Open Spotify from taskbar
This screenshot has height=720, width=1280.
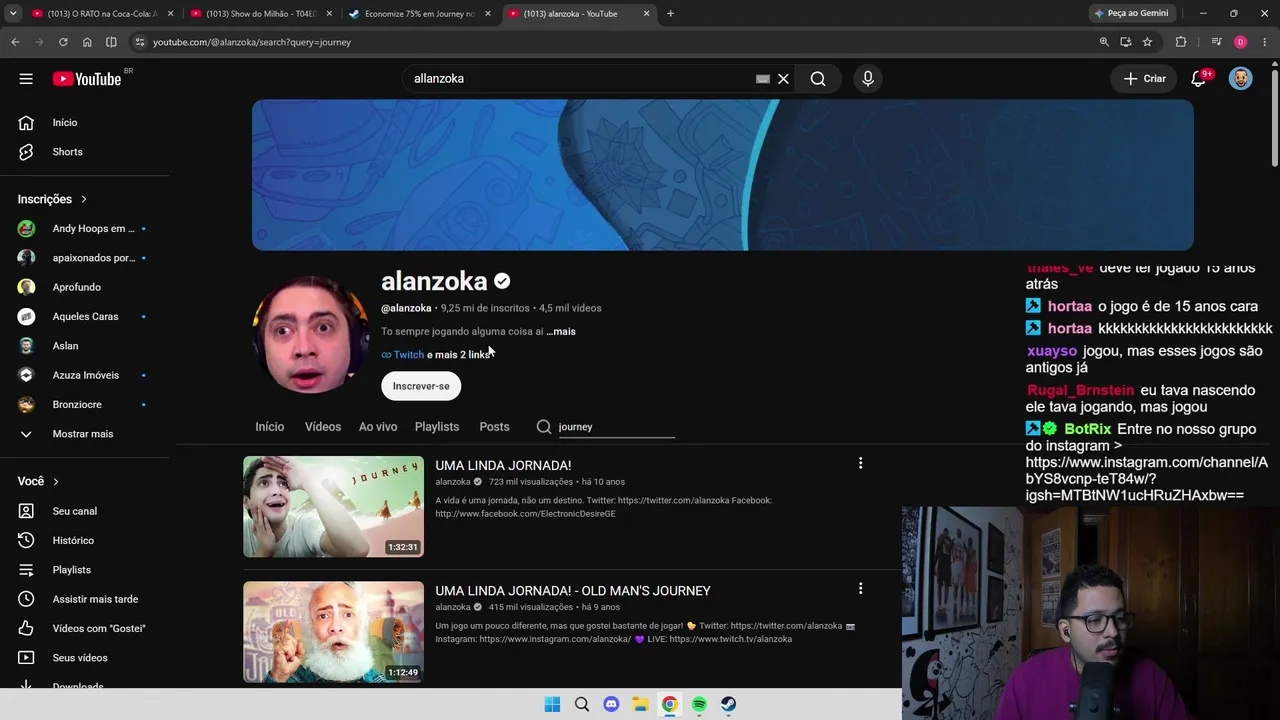point(699,704)
